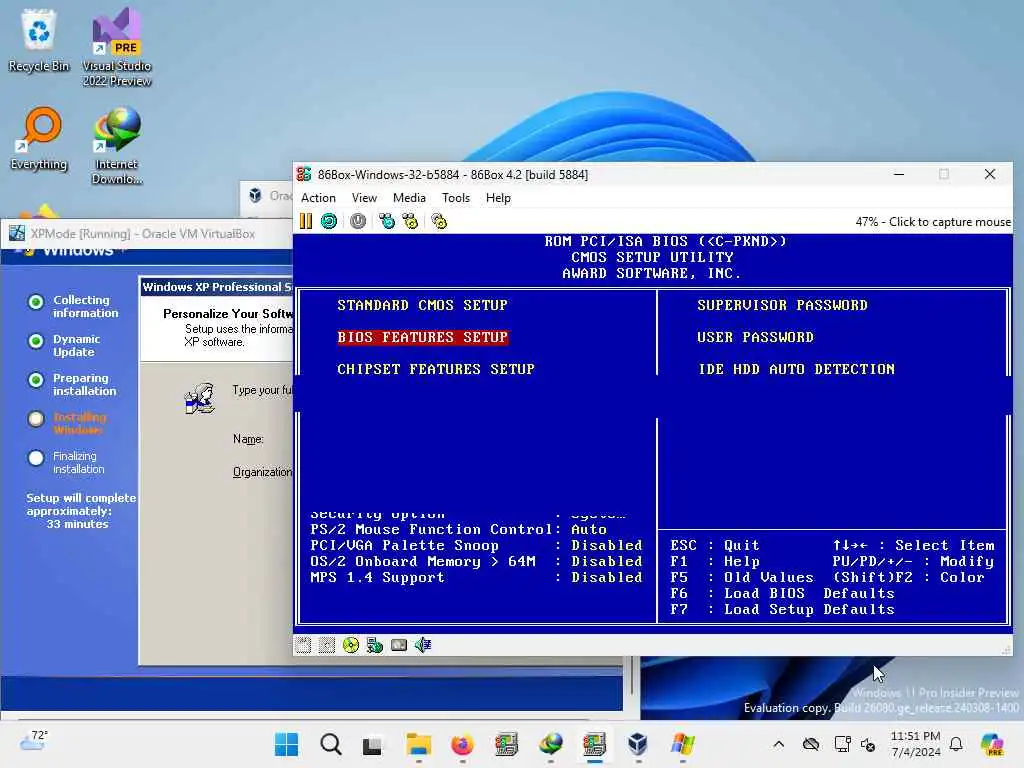This screenshot has width=1024, height=768.
Task: Select highlighted BIOS FEATURES SETUP entry
Action: click(x=422, y=337)
